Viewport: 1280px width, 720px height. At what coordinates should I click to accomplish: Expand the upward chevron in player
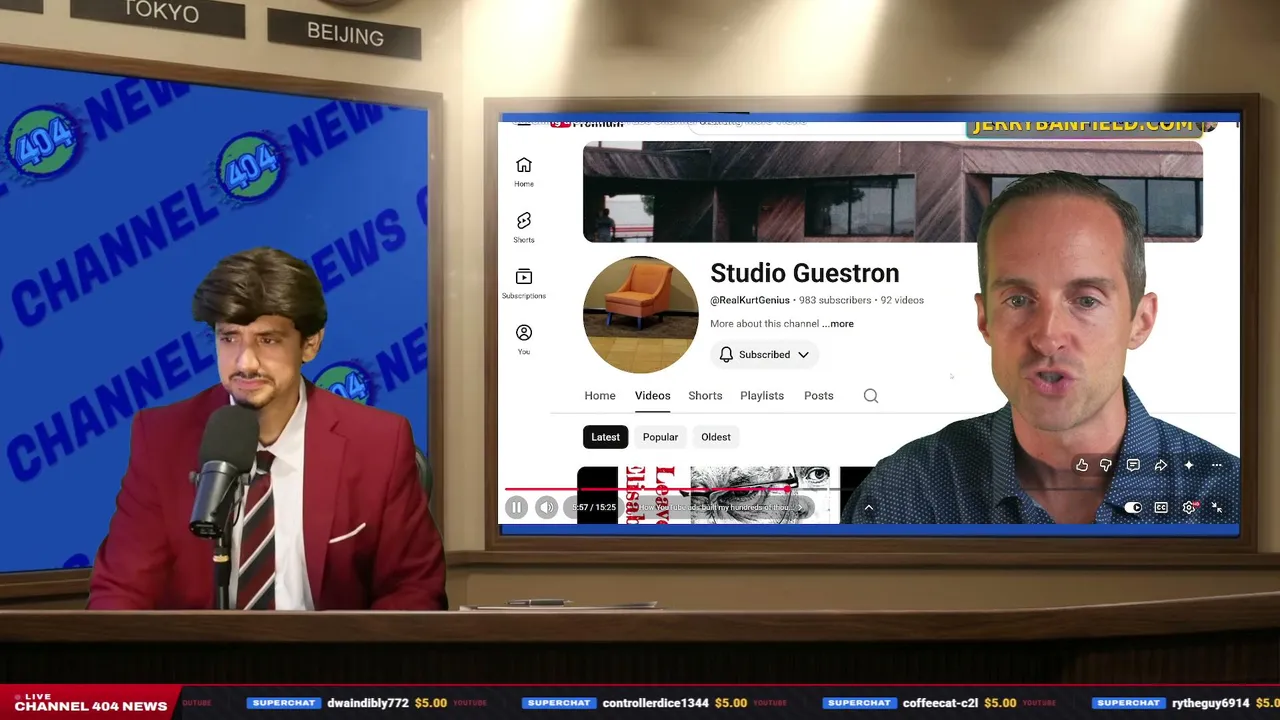click(868, 508)
